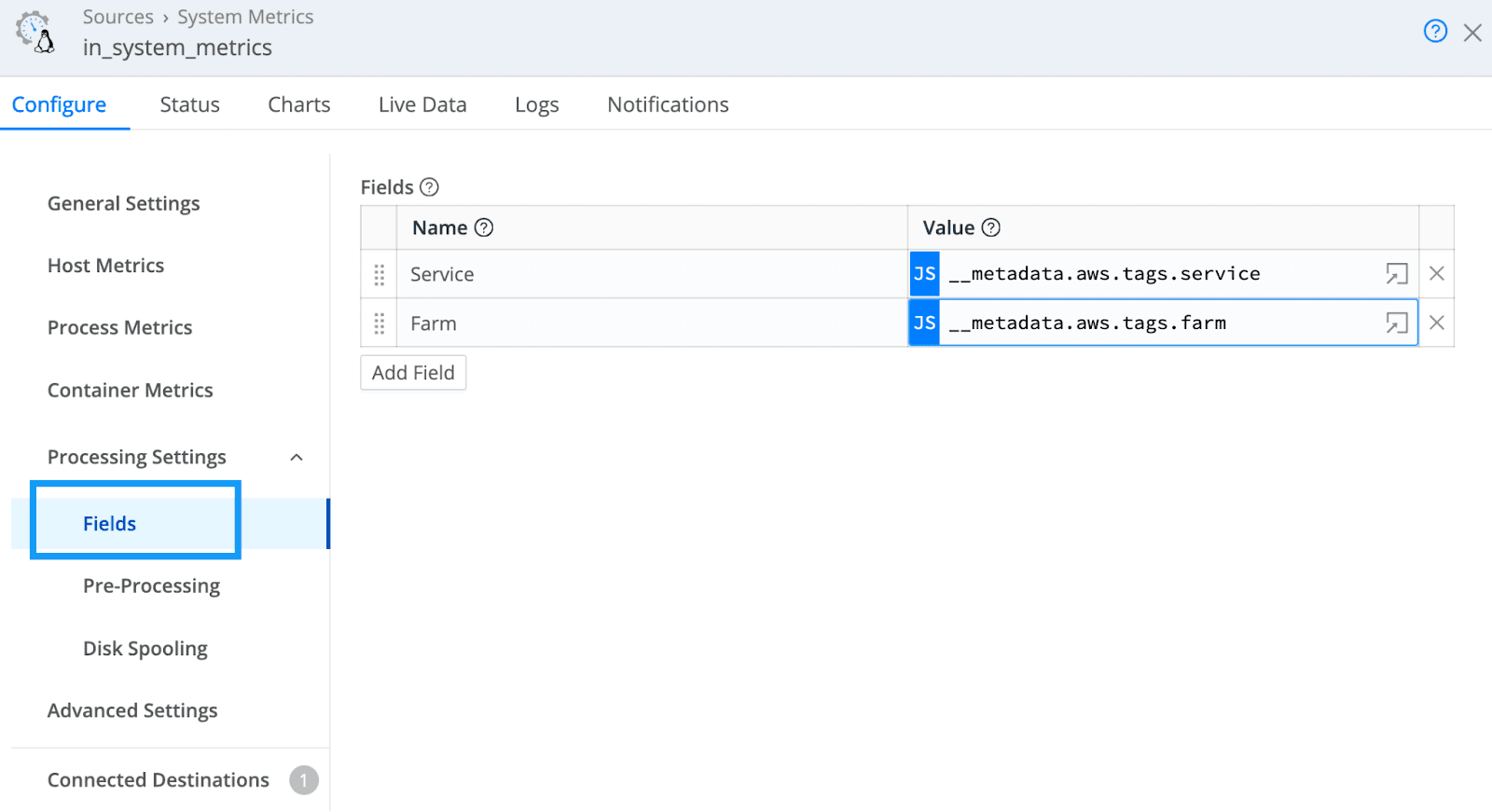Switch to the Live Data tab
This screenshot has height=812, width=1492.
pos(422,104)
